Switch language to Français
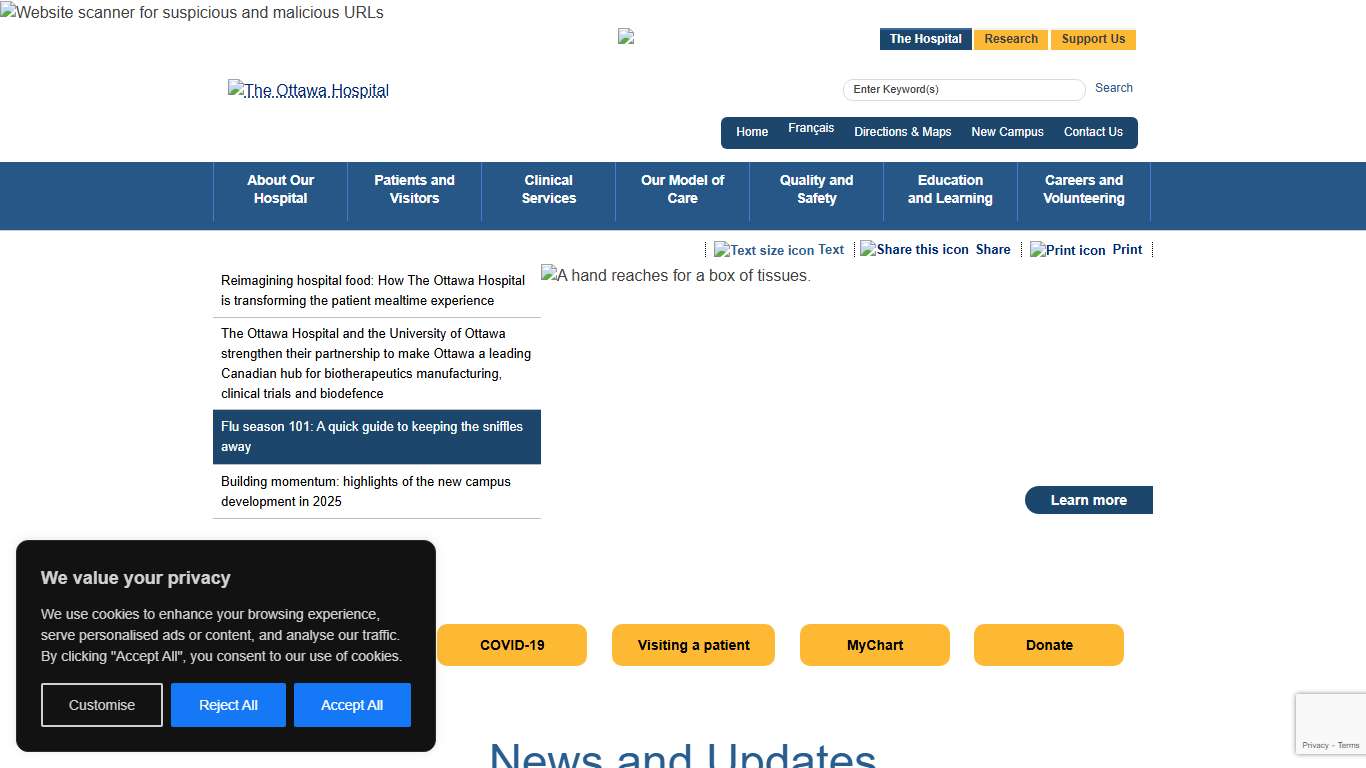Image resolution: width=1366 pixels, height=768 pixels. point(810,128)
